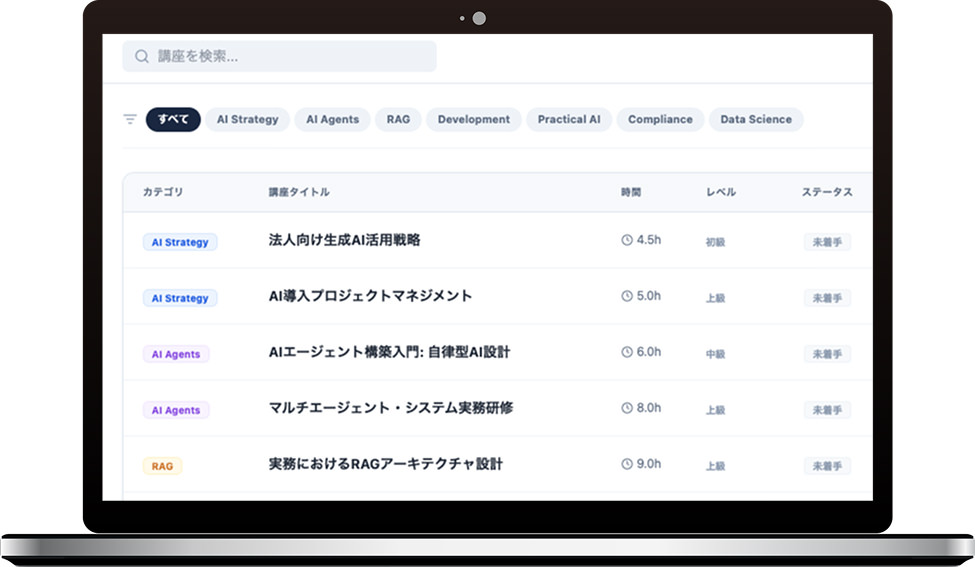Sort by レベル column header
This screenshot has height=567, width=975.
pyautogui.click(x=720, y=192)
